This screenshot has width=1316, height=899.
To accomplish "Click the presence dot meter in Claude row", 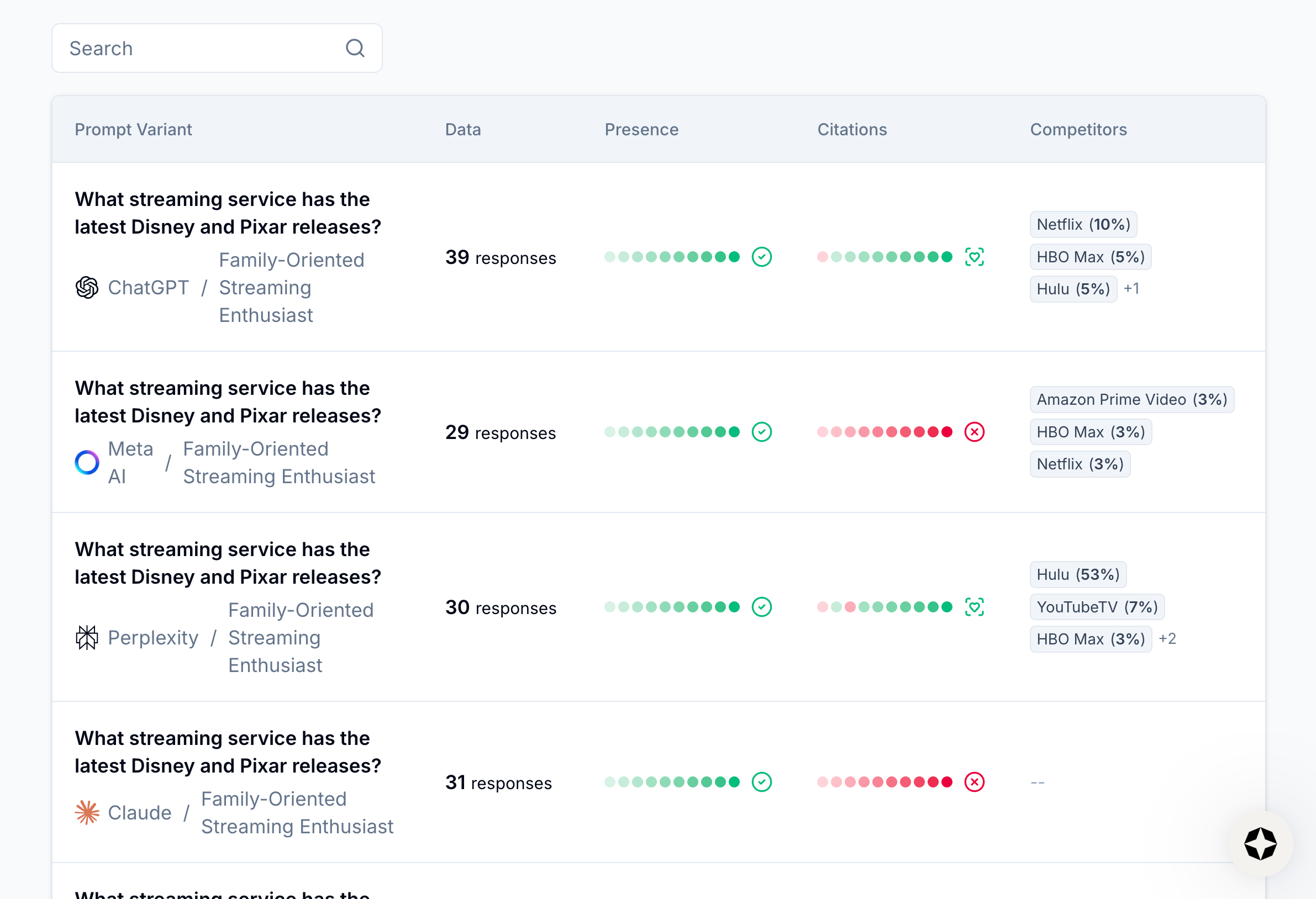I will [x=672, y=782].
